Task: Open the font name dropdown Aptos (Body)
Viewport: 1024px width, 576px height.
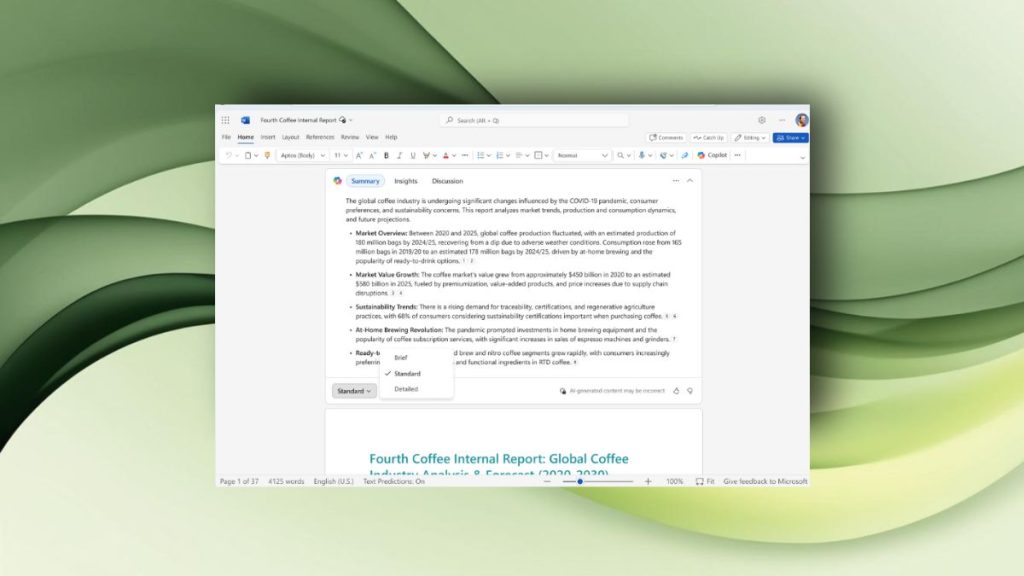Action: point(302,155)
